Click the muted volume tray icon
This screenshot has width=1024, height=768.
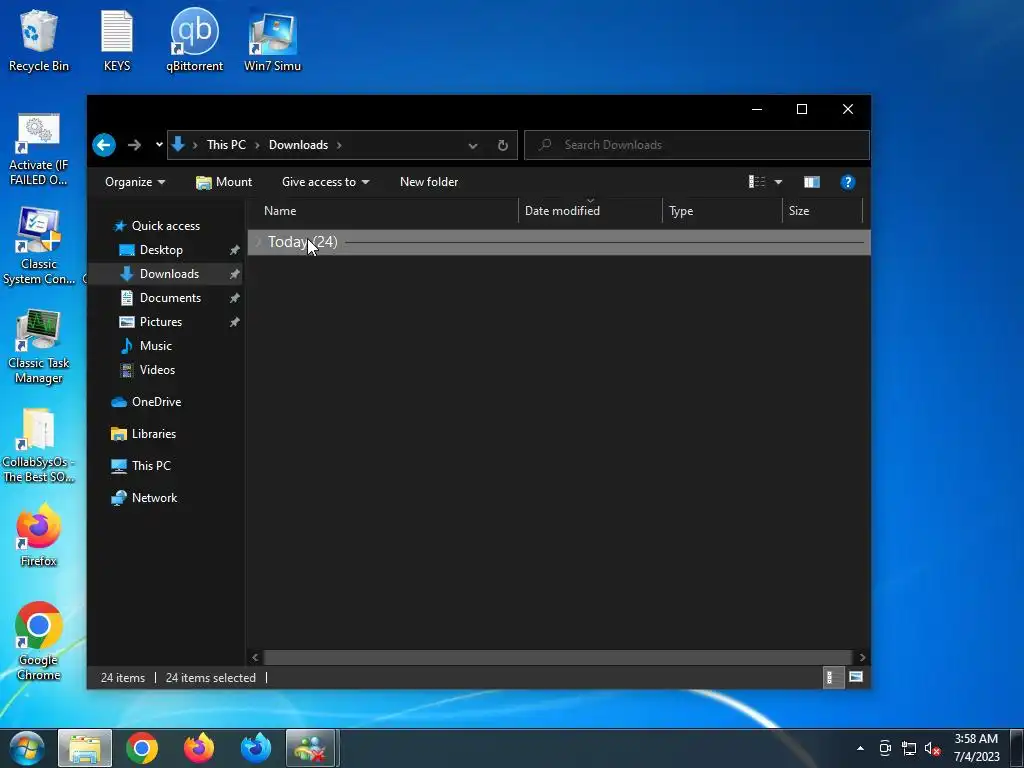pyautogui.click(x=932, y=749)
